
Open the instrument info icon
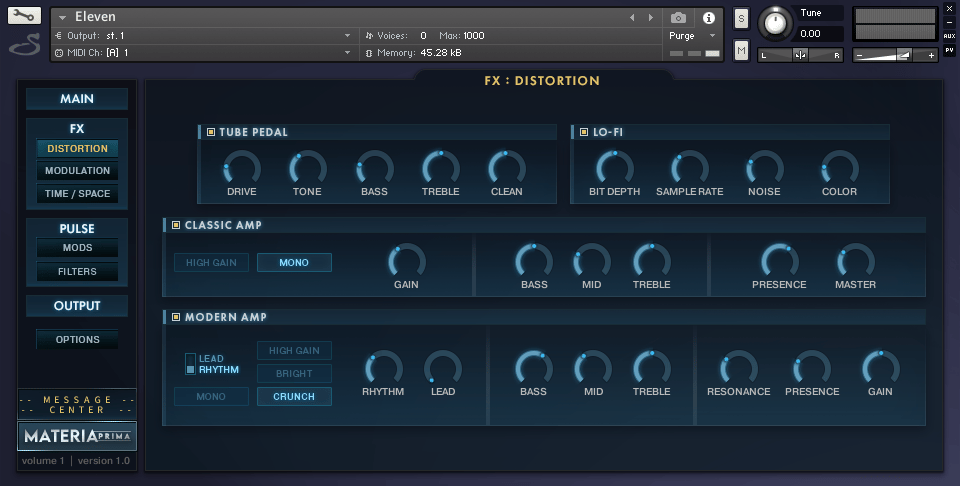pyautogui.click(x=709, y=18)
